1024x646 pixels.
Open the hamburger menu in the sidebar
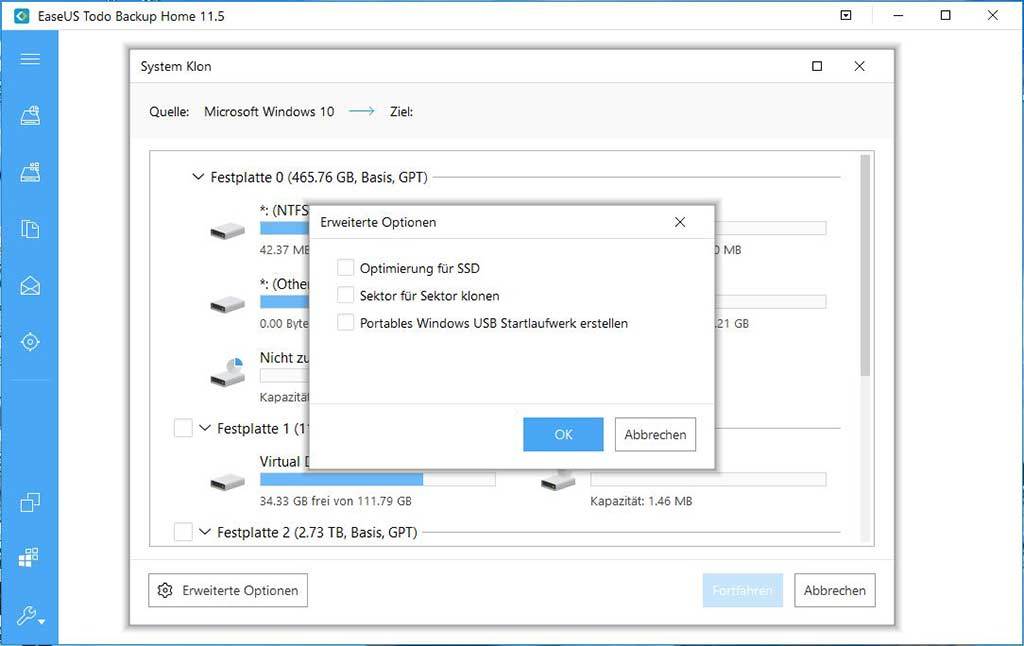coord(30,59)
